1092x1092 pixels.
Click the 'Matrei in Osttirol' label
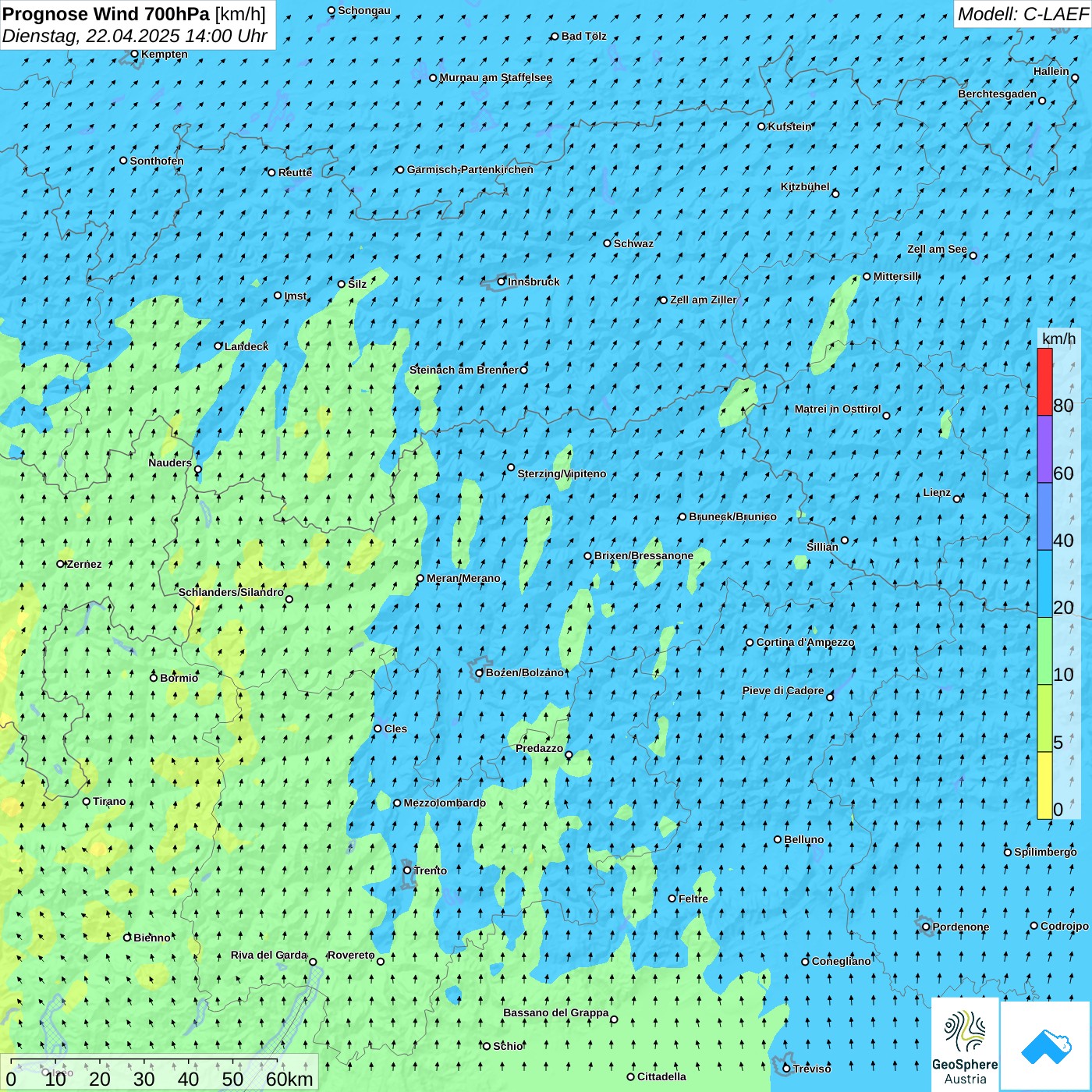pos(838,409)
